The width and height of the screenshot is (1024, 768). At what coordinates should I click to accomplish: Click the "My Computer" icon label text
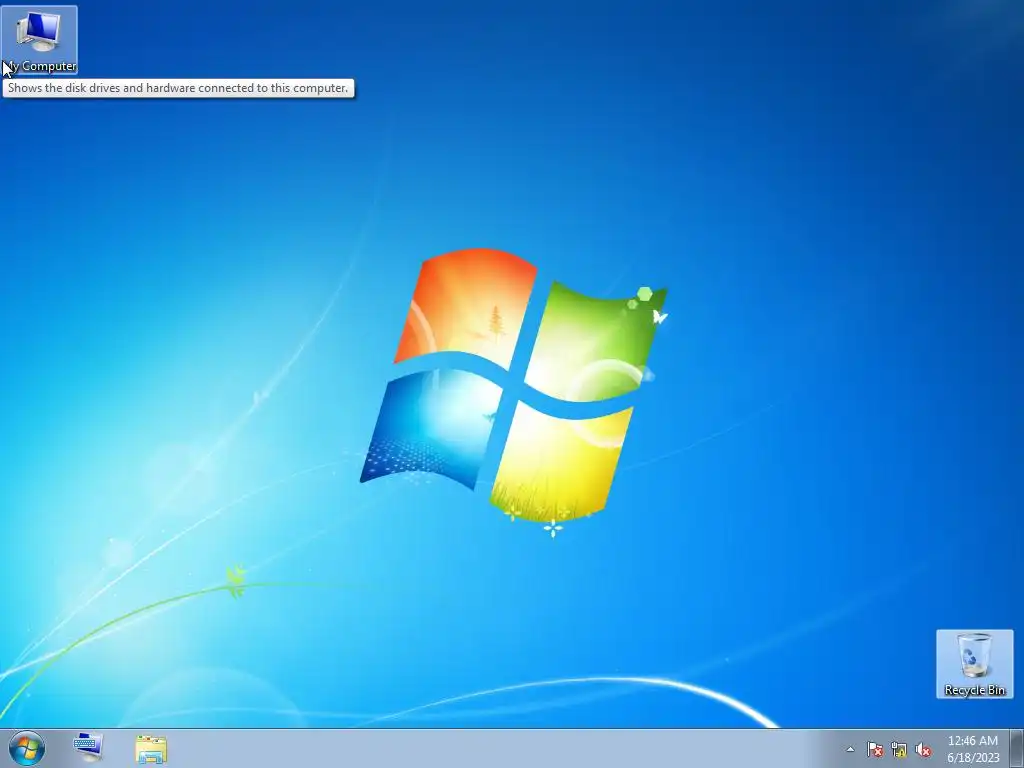click(40, 66)
